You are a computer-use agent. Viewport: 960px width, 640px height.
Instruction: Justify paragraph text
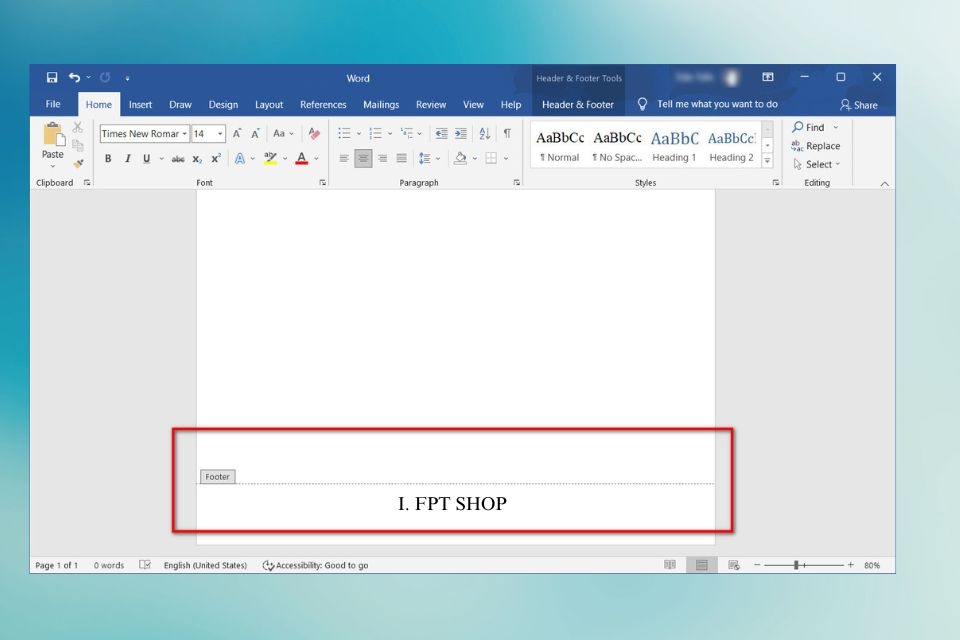point(402,159)
